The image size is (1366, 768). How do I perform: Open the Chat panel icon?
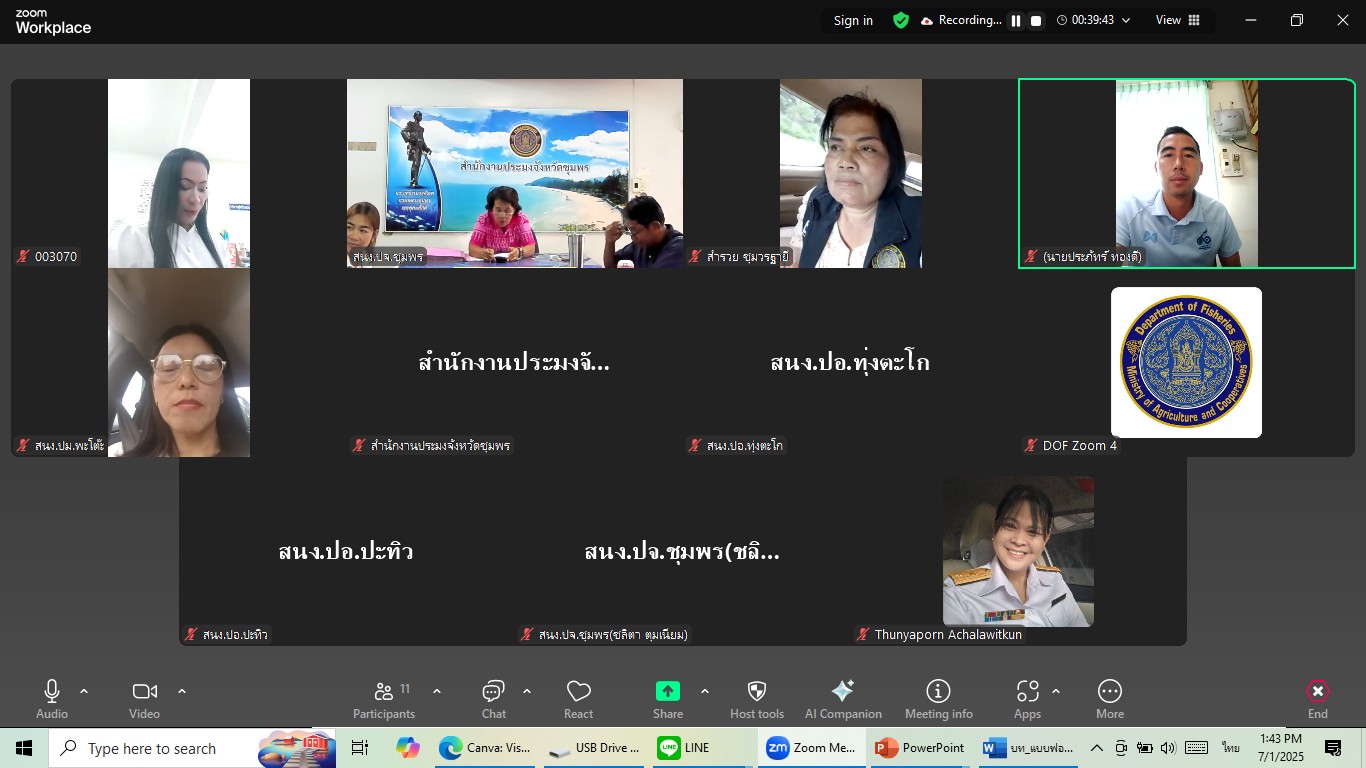(493, 691)
